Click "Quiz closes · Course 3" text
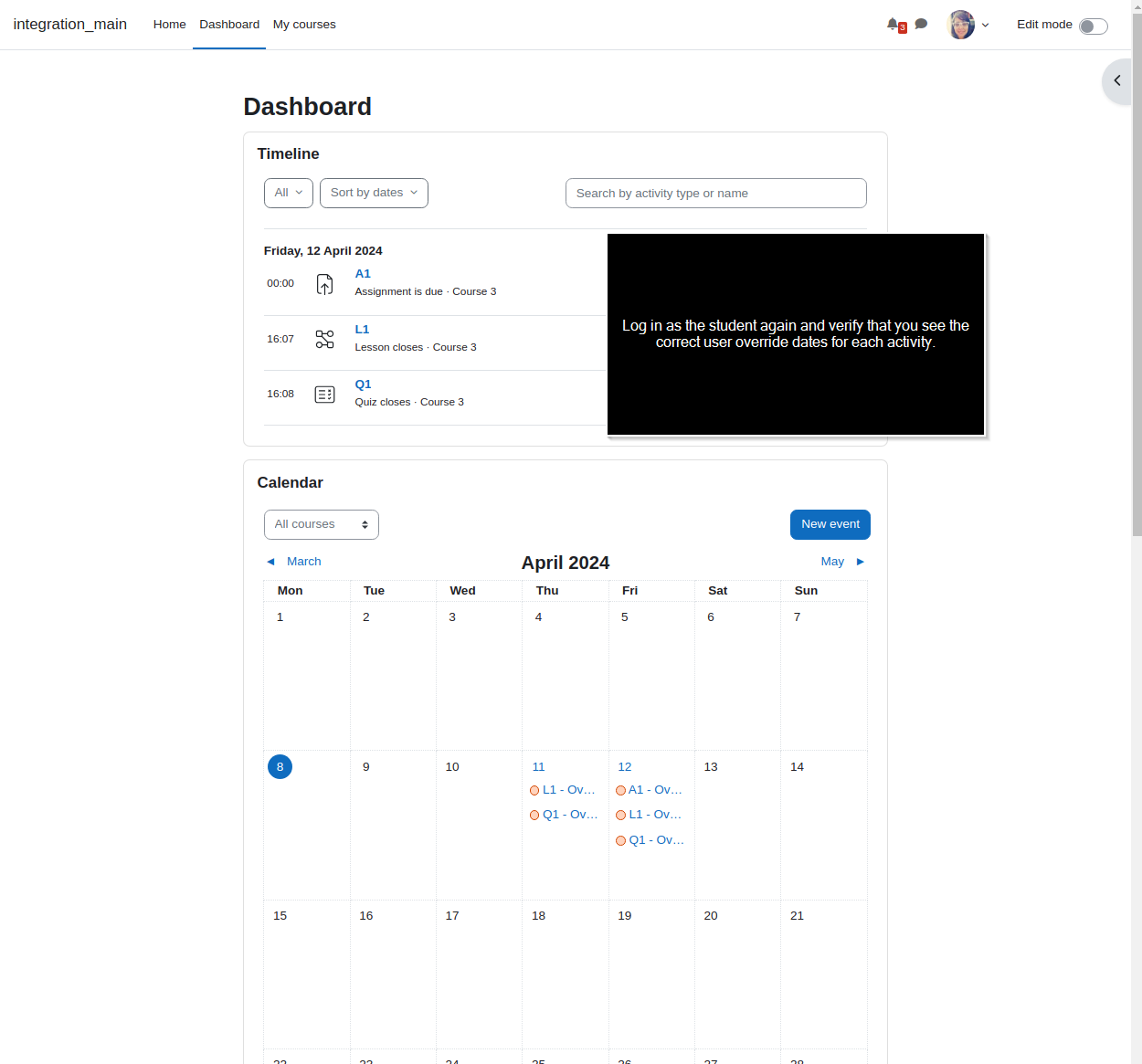The image size is (1142, 1064). (x=409, y=403)
